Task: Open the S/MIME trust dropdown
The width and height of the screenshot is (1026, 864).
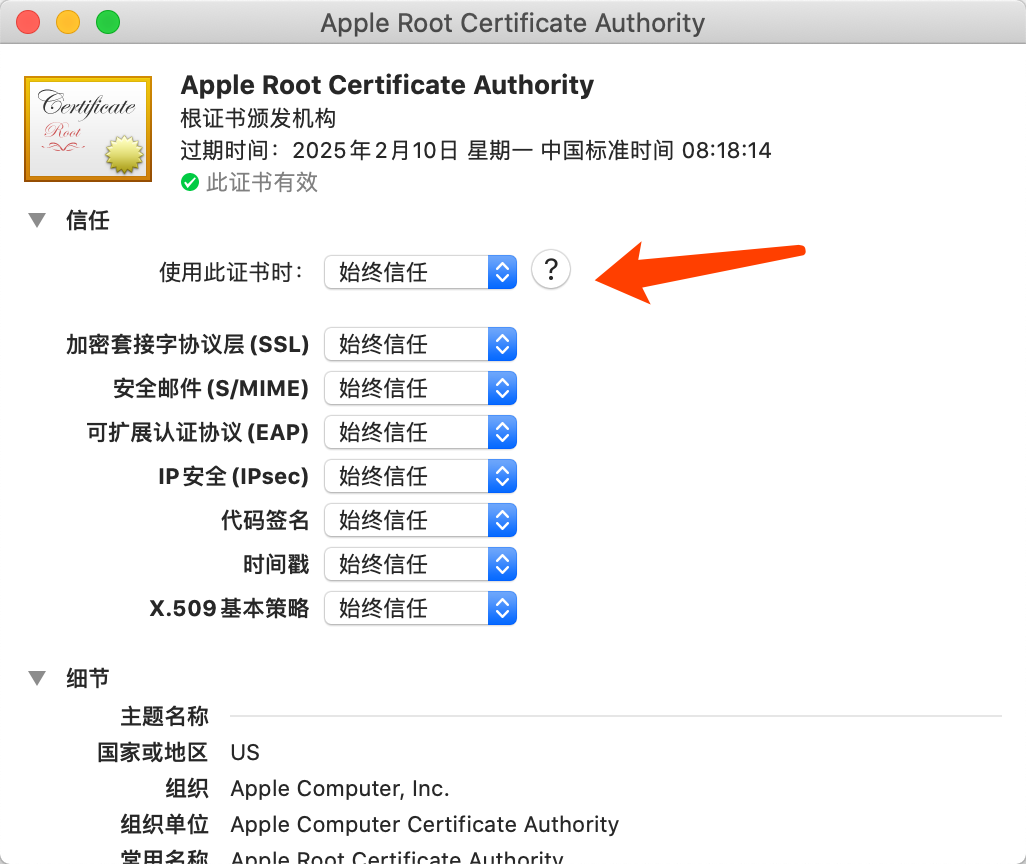Action: coord(420,388)
